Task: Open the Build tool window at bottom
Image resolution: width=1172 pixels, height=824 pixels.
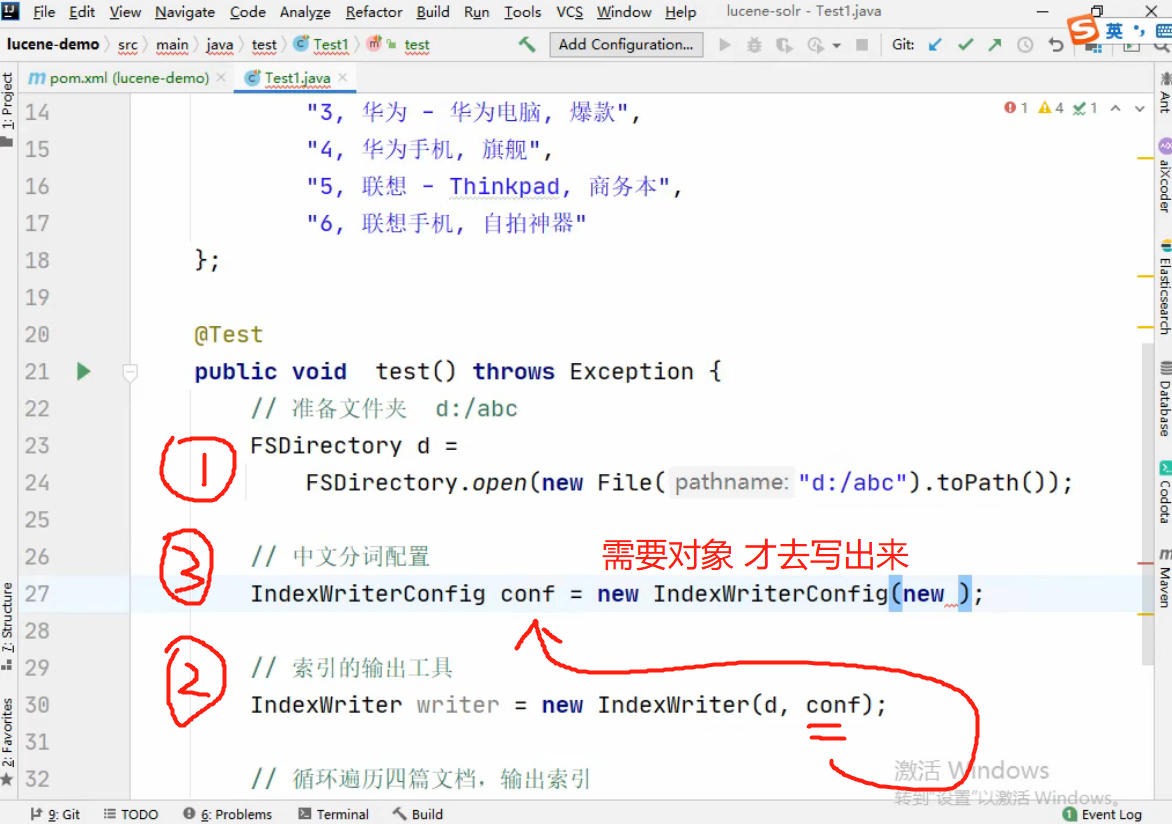Action: click(418, 814)
